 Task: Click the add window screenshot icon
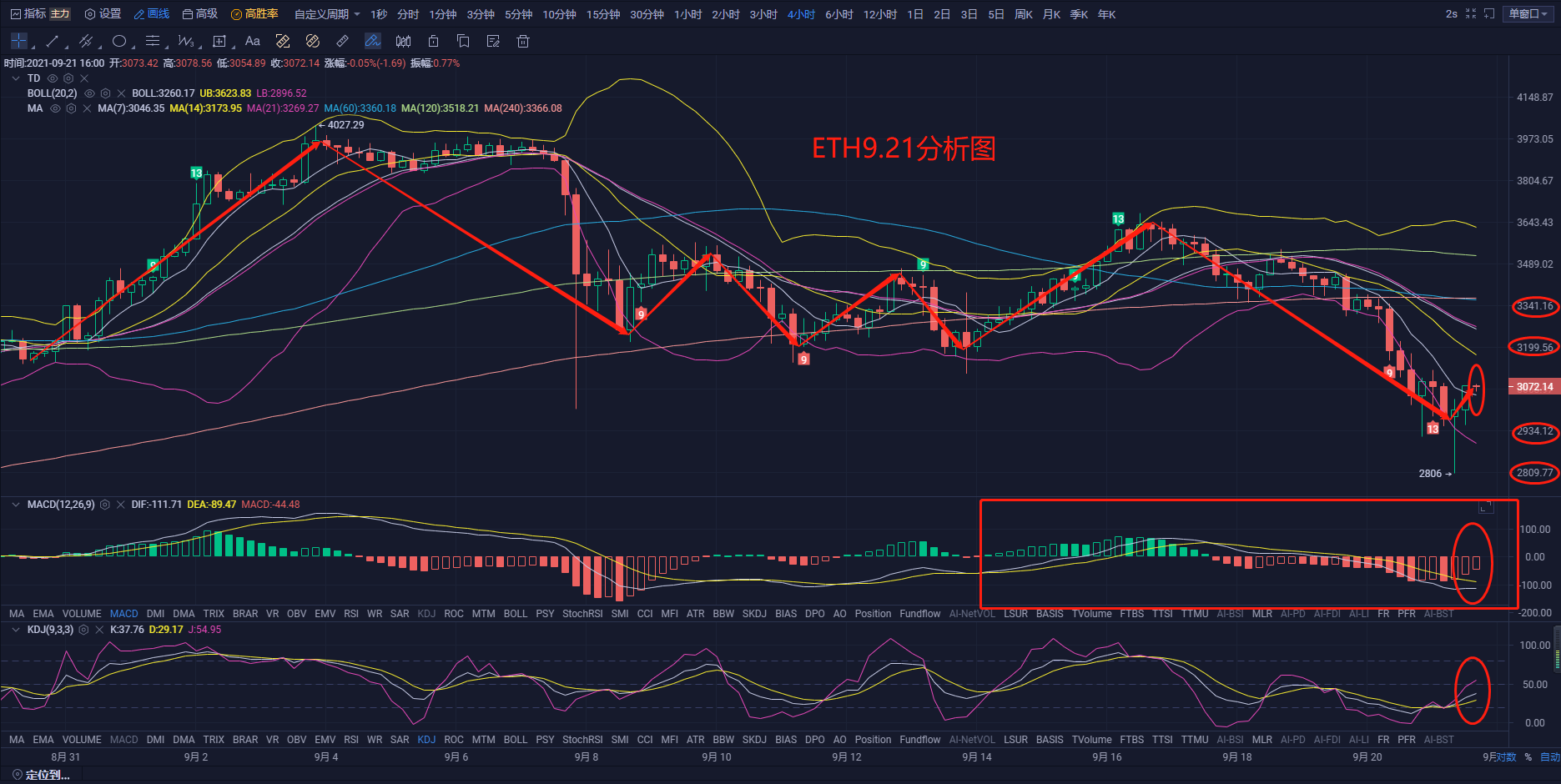pyautogui.click(x=1489, y=14)
